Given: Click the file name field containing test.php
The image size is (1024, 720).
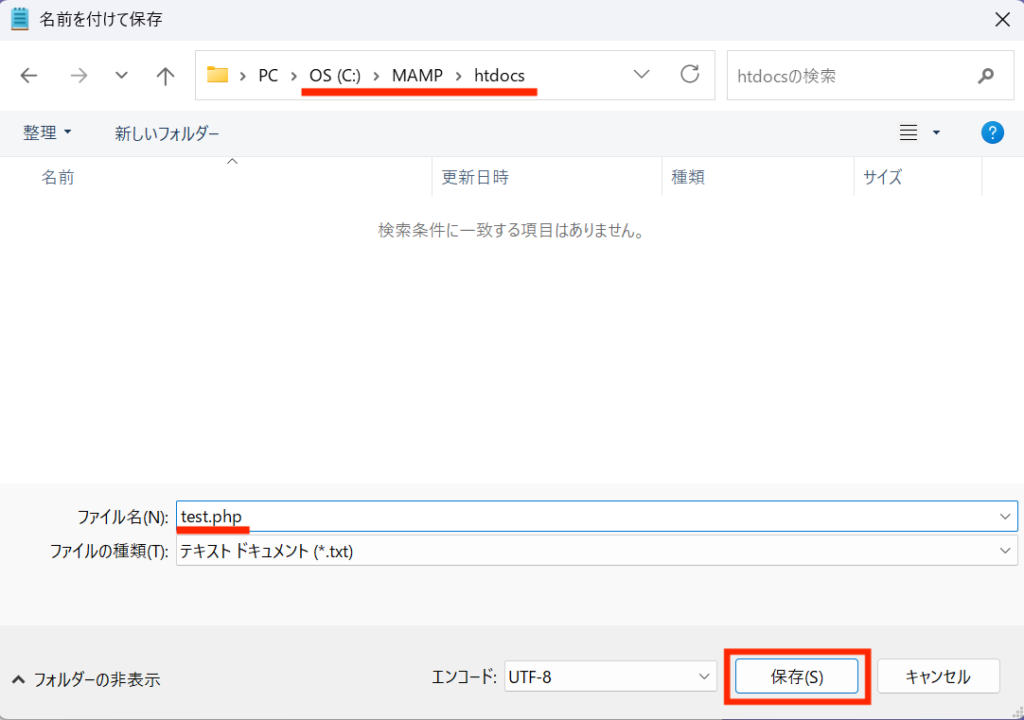Looking at the screenshot, I should coord(596,517).
